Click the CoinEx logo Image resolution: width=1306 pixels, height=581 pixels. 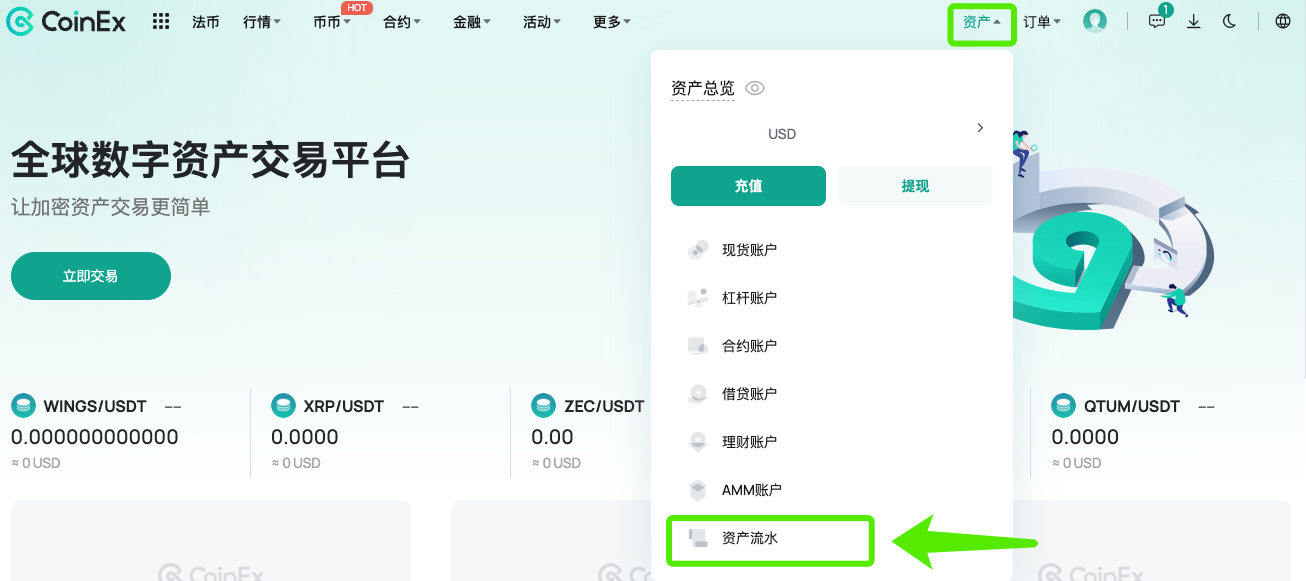tap(66, 21)
